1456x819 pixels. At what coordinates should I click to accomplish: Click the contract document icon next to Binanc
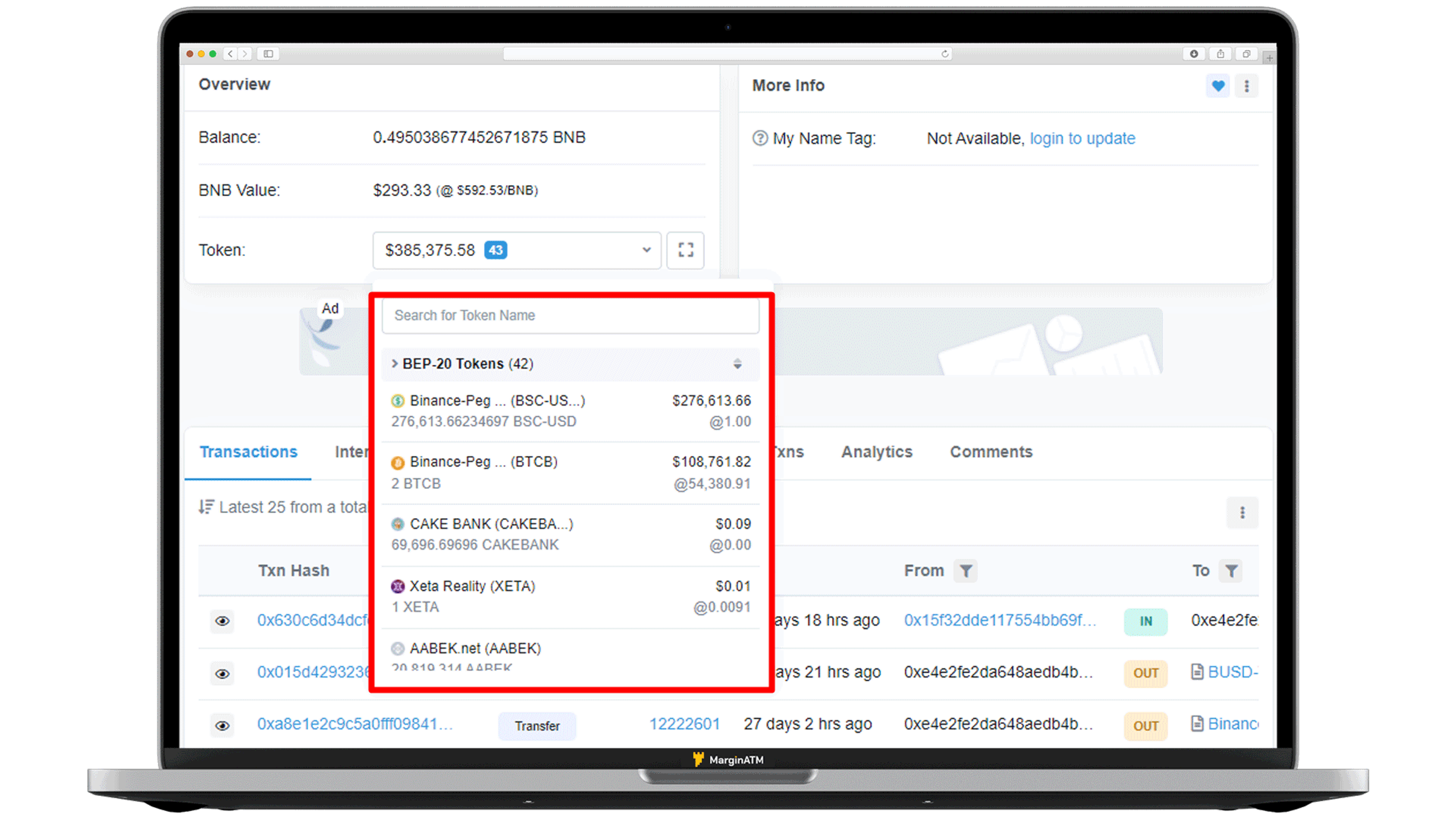coord(1197,724)
